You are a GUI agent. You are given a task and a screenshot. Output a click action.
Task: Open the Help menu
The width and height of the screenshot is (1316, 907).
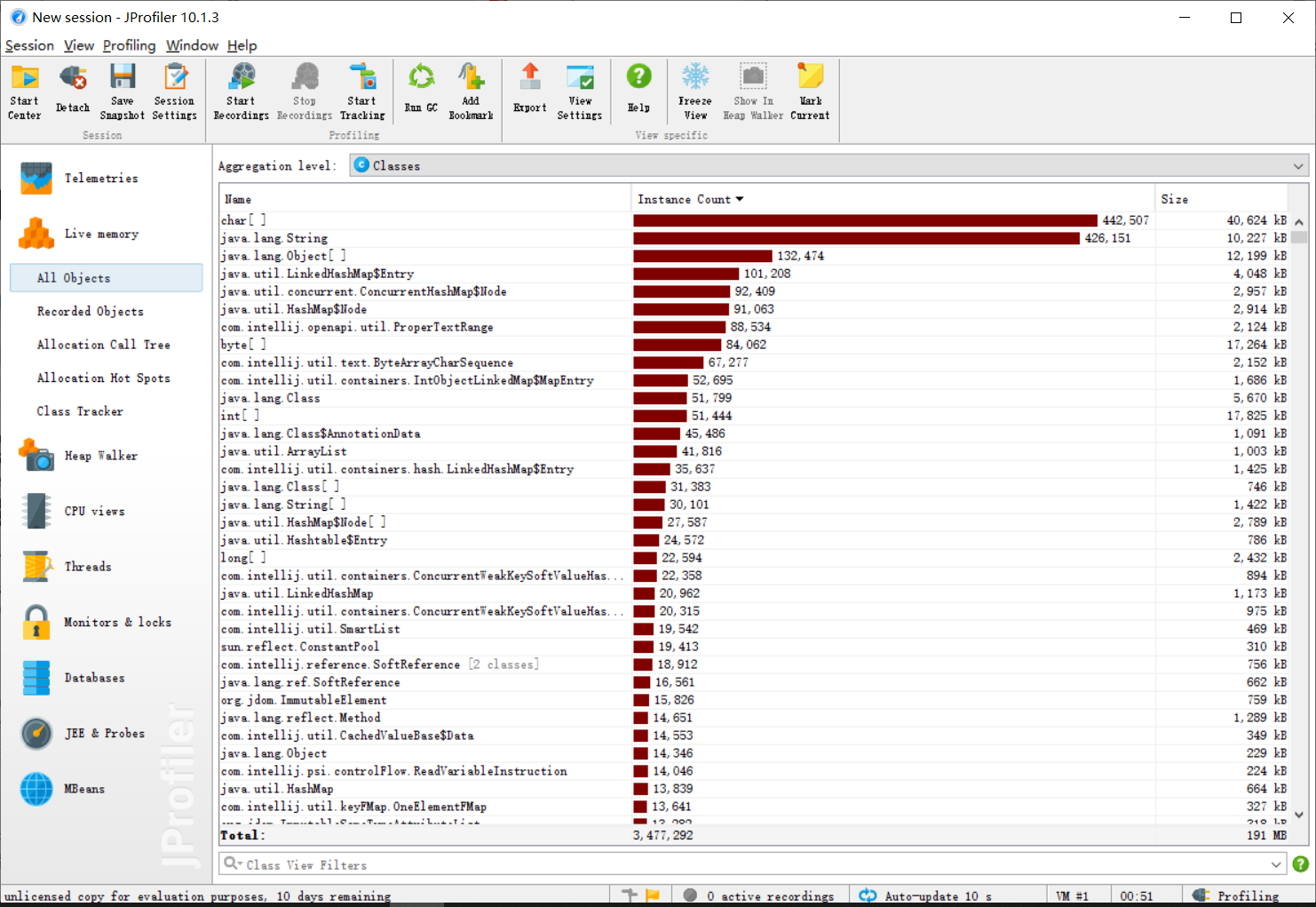click(x=242, y=45)
